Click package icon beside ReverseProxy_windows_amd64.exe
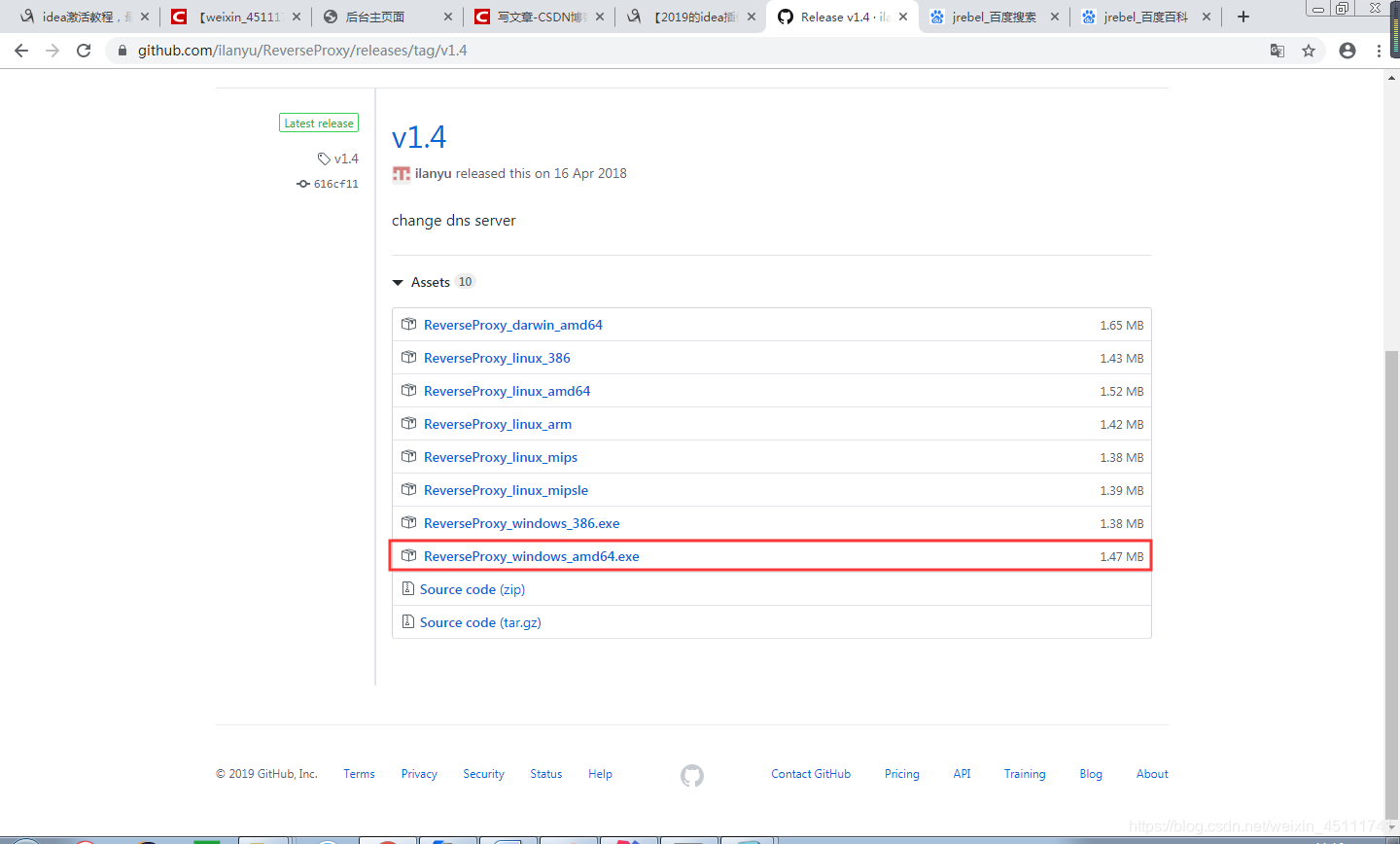Viewport: 1400px width, 844px height. click(409, 556)
